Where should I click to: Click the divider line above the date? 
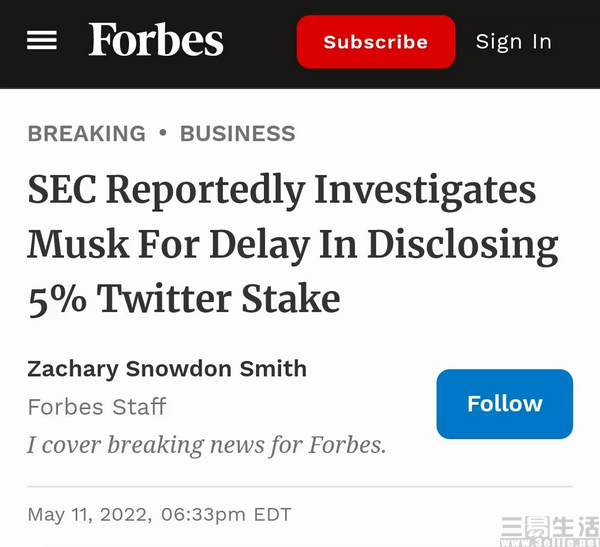point(300,487)
